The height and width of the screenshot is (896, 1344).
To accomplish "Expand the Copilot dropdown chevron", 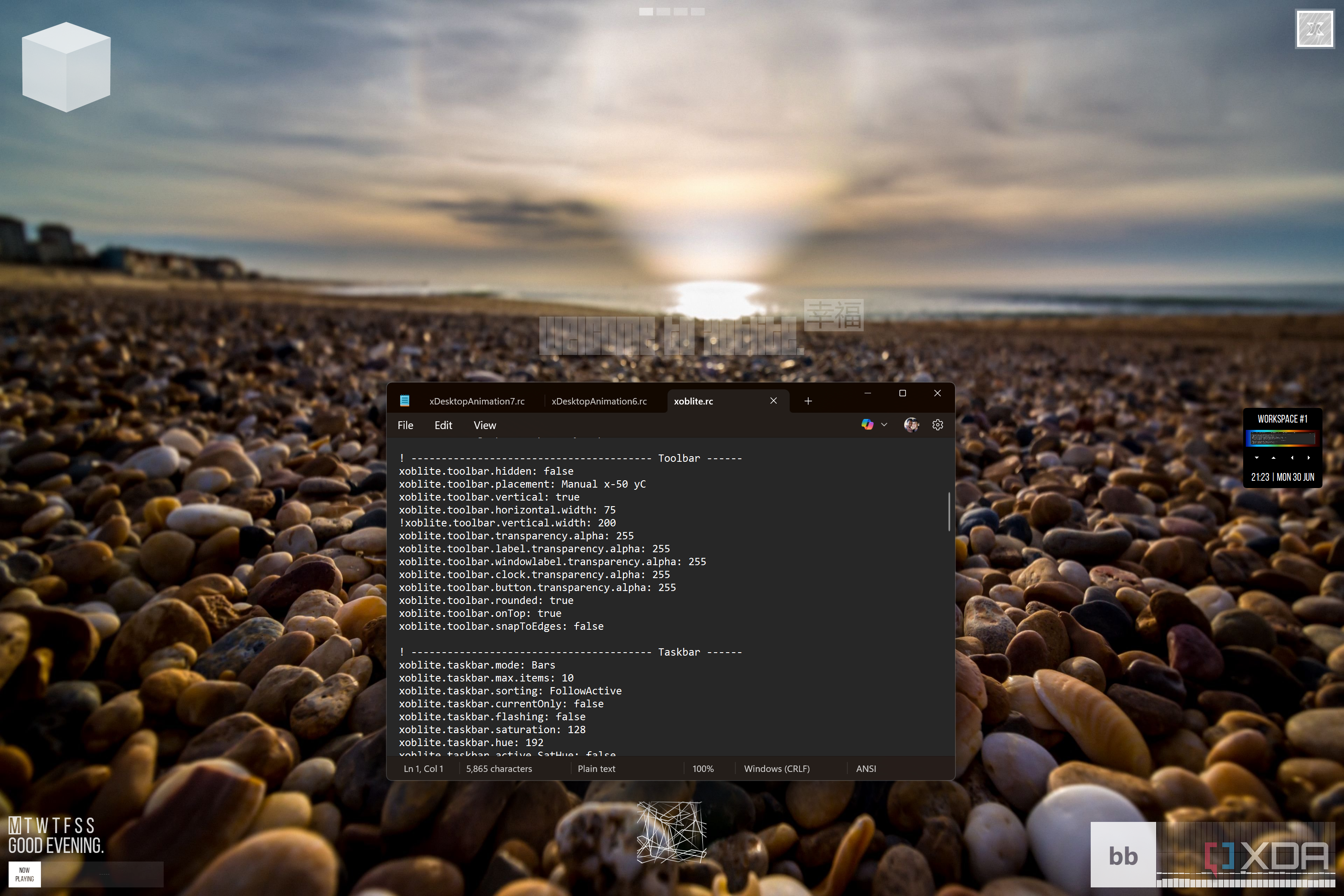I will (884, 425).
